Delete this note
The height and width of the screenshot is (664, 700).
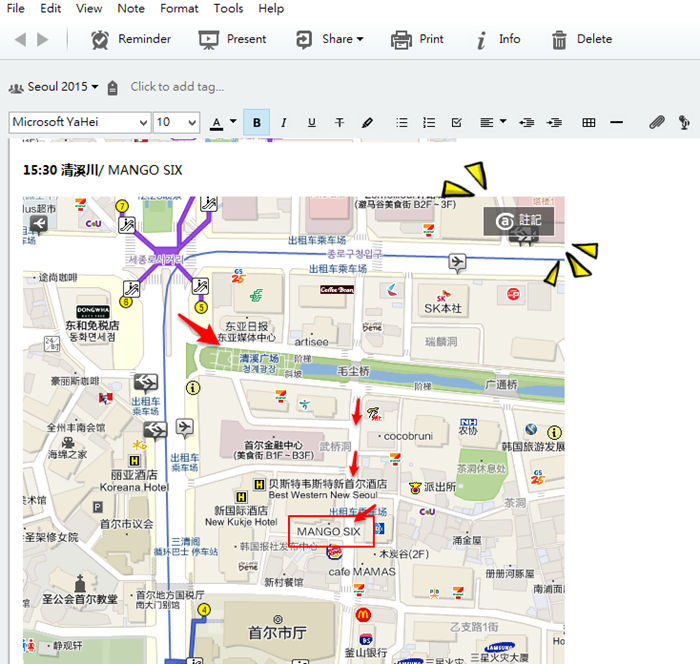pyautogui.click(x=582, y=40)
